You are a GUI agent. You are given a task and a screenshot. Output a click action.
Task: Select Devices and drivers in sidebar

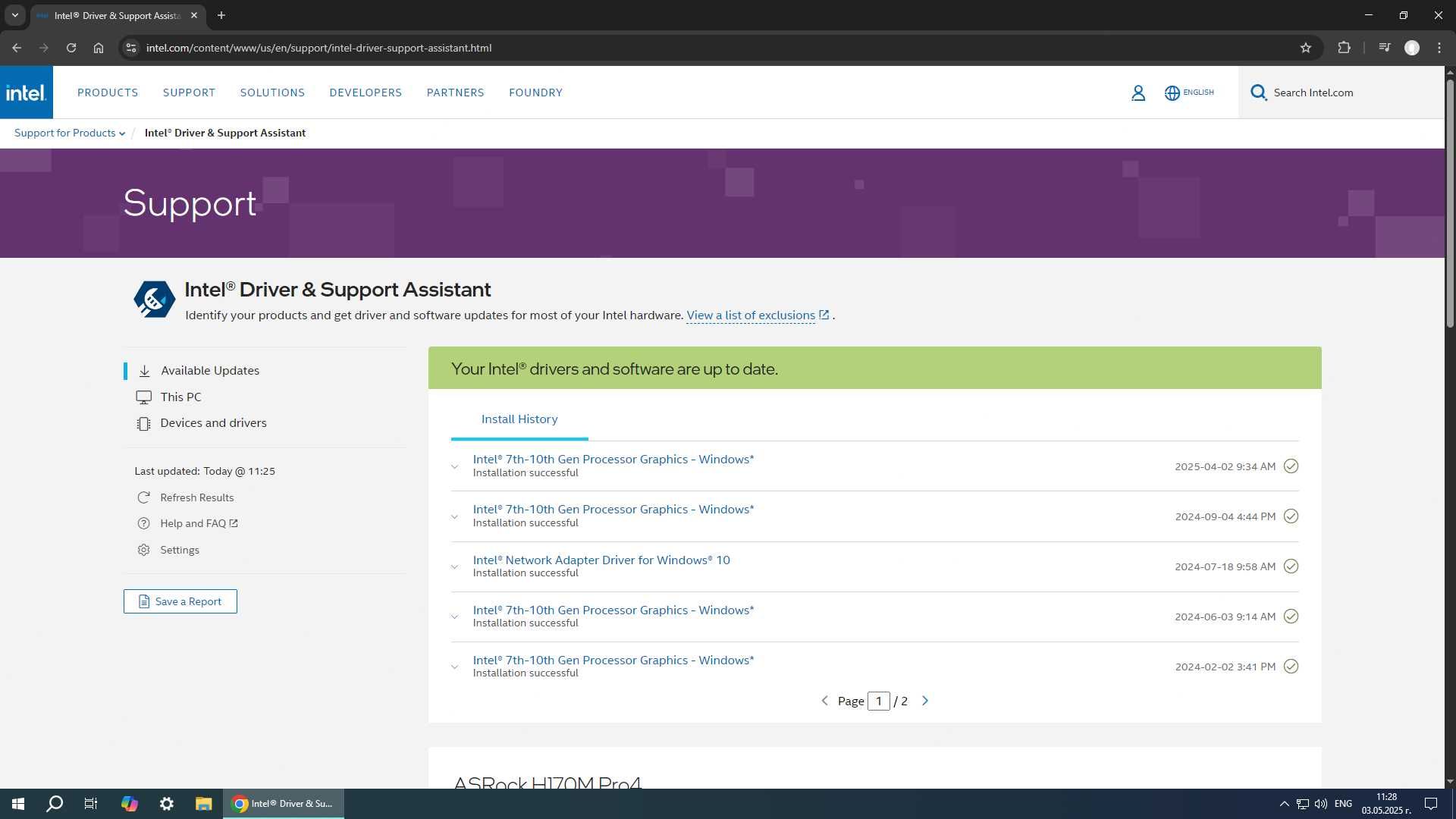pos(213,423)
